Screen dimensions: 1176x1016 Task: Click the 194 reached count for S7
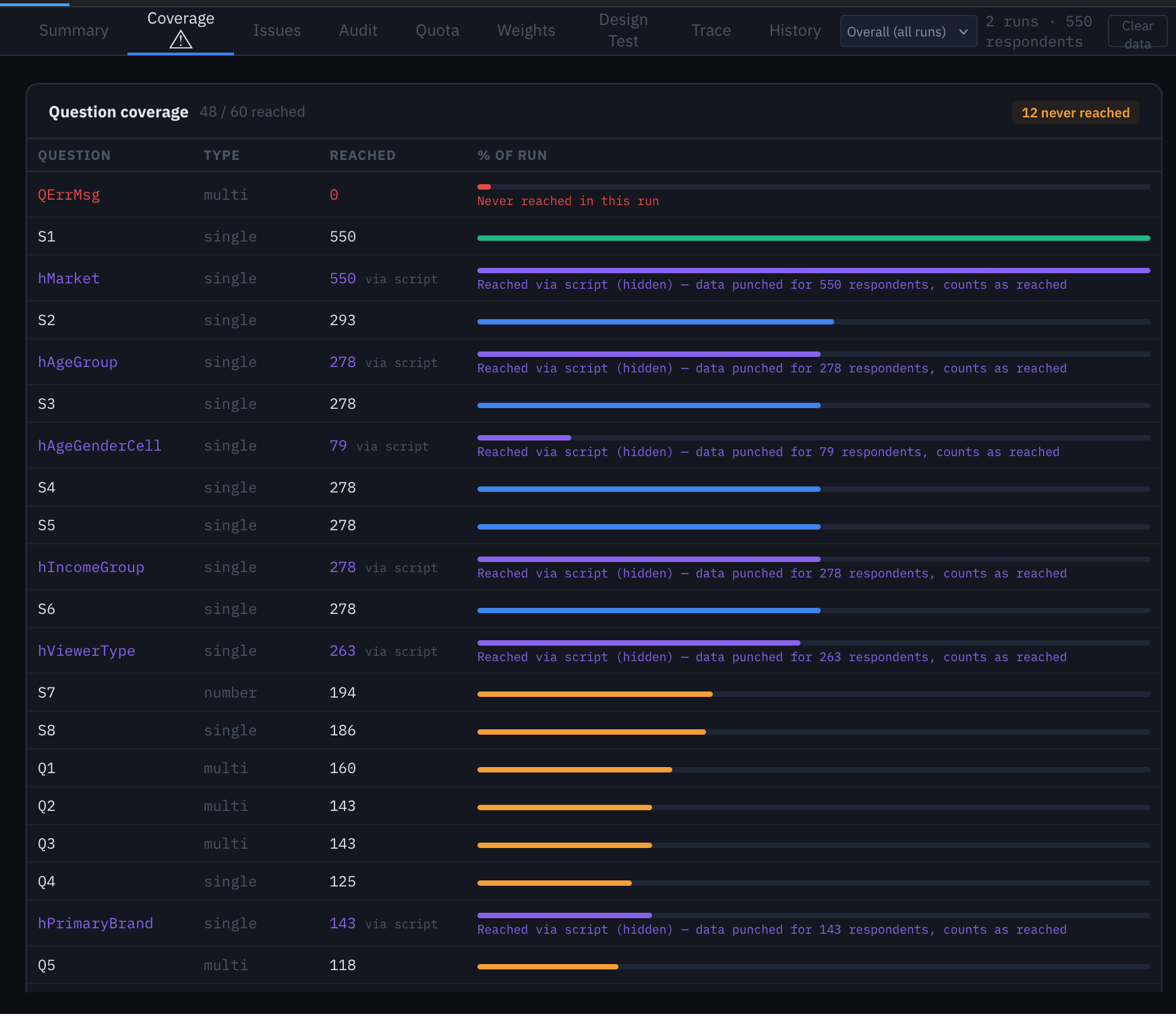coord(343,693)
